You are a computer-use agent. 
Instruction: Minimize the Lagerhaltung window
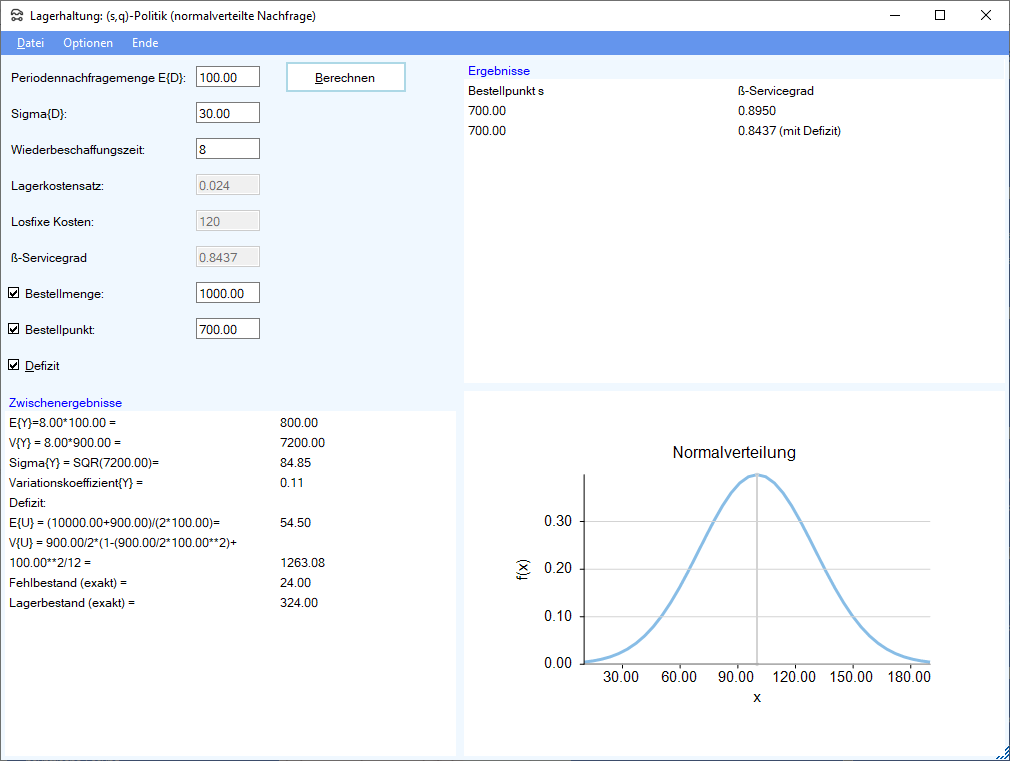(894, 15)
